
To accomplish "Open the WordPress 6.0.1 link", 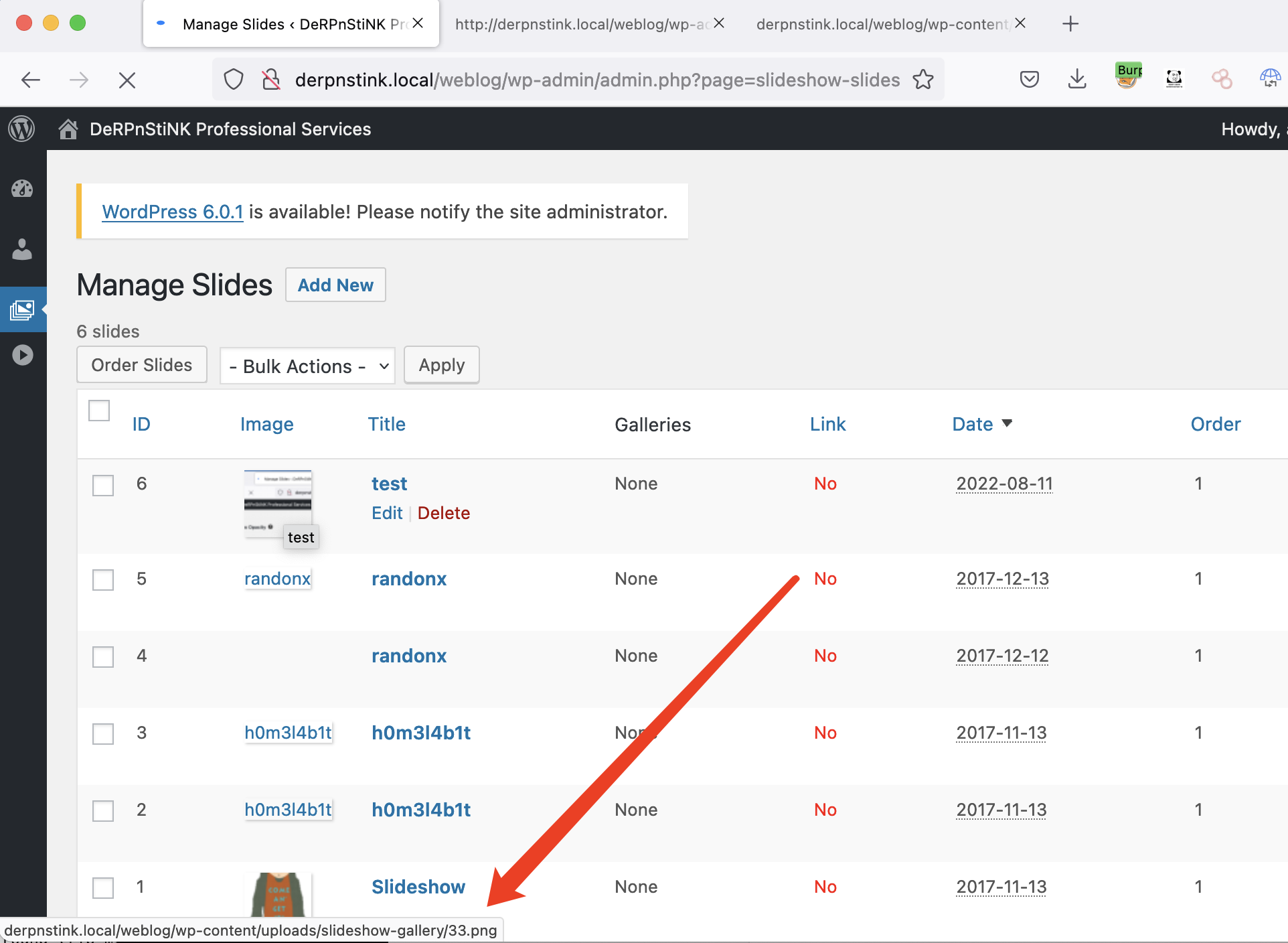I will click(172, 212).
